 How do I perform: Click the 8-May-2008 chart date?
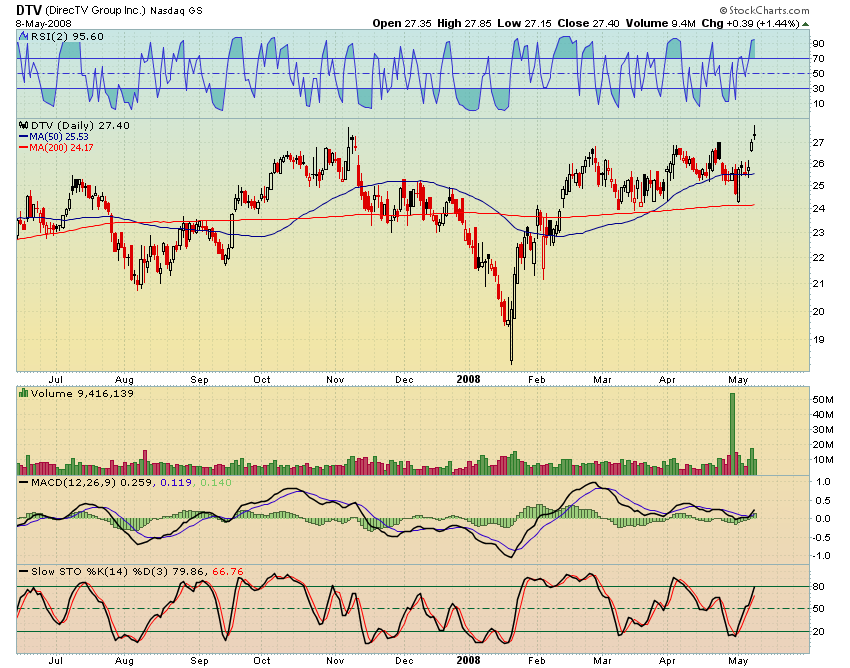tap(44, 23)
